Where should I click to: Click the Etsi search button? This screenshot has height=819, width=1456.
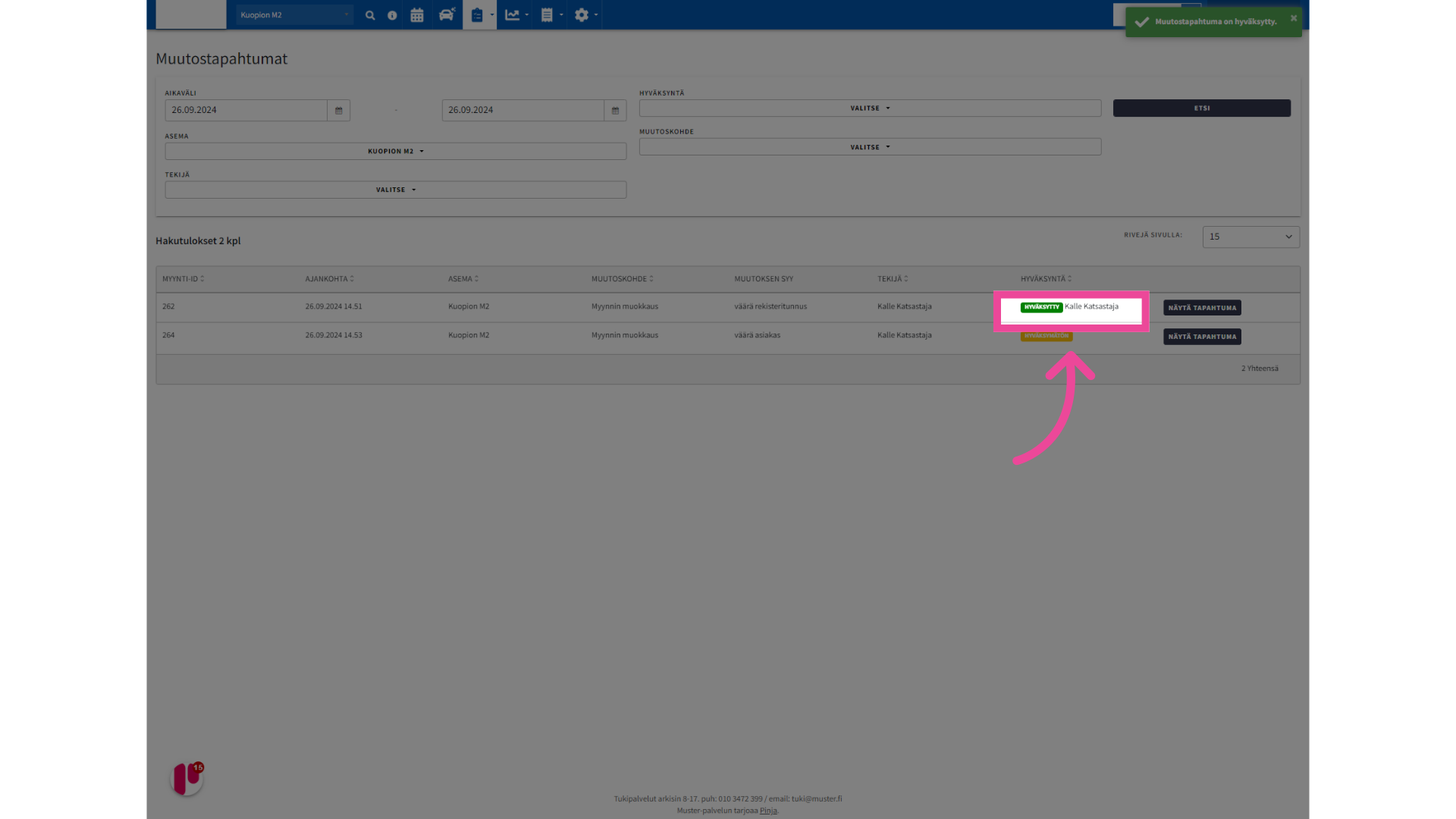pos(1202,108)
